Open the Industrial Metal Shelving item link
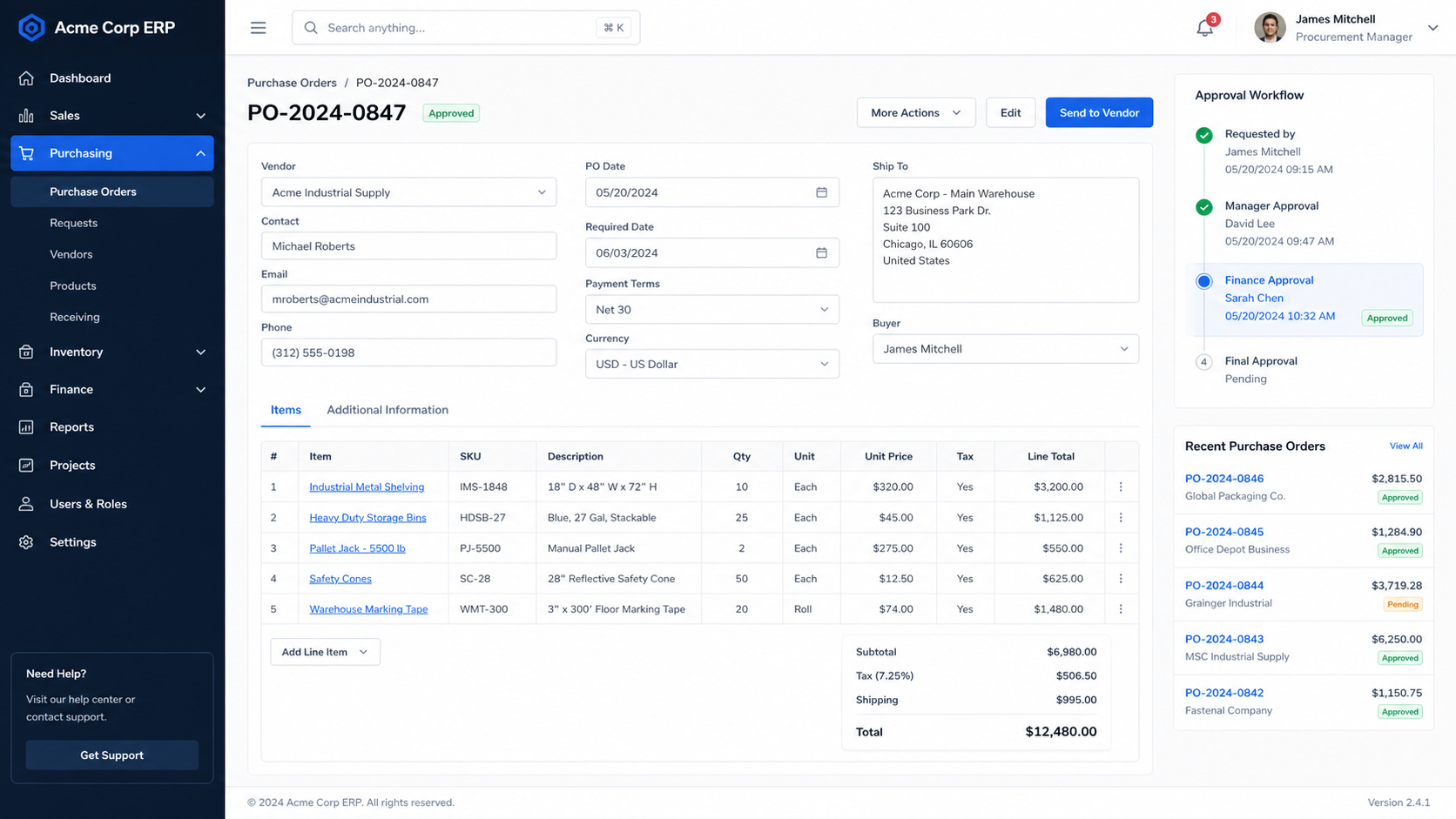The width and height of the screenshot is (1456, 819). (x=367, y=487)
